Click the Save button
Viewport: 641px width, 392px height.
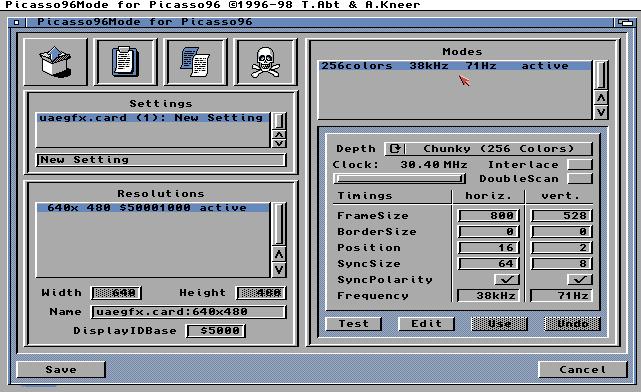[x=61, y=370]
